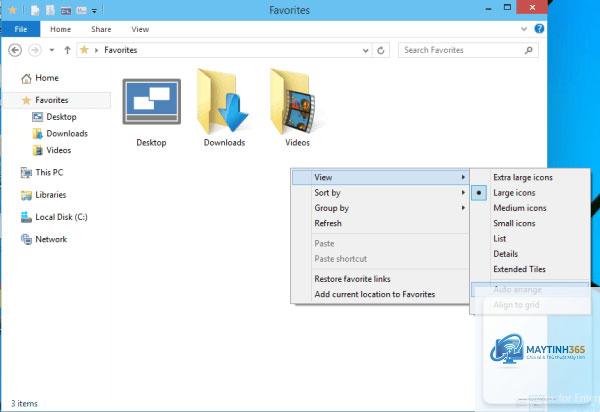The height and width of the screenshot is (412, 600).
Task: Select the Large icons view option
Action: pos(530,193)
